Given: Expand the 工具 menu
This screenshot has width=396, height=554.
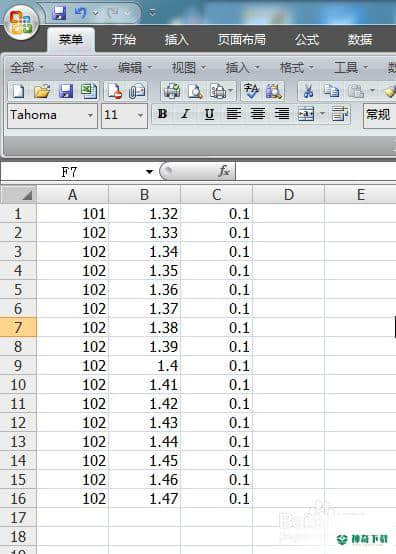Looking at the screenshot, I should click(x=350, y=67).
